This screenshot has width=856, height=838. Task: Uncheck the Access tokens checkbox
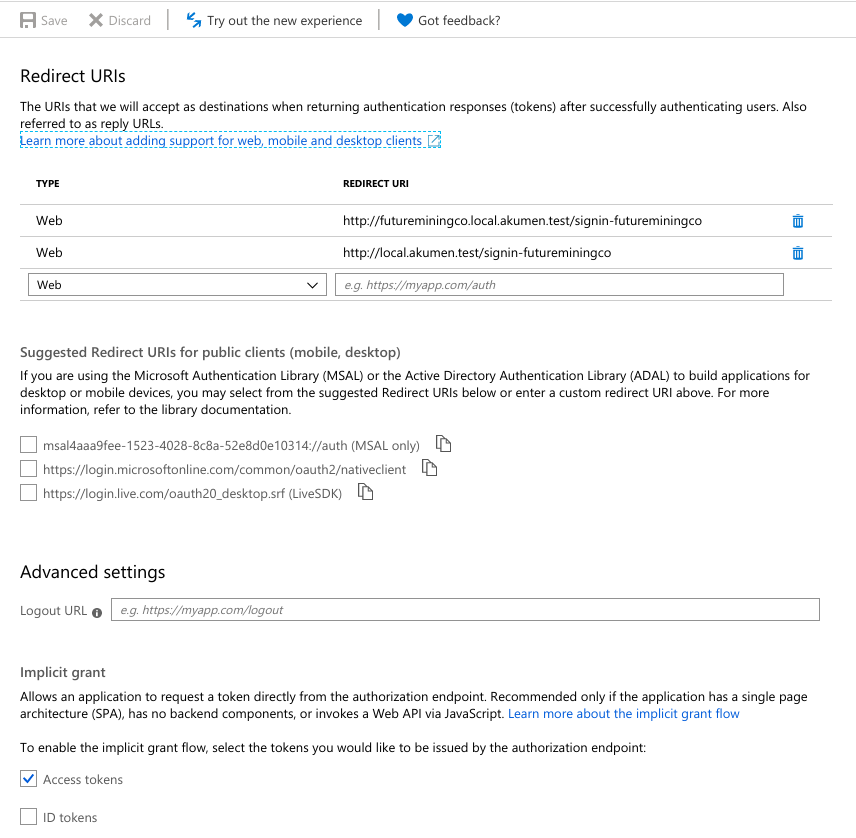(29, 779)
